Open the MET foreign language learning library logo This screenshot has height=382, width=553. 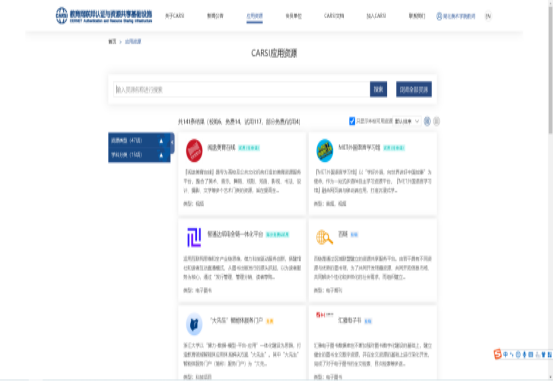324,151
